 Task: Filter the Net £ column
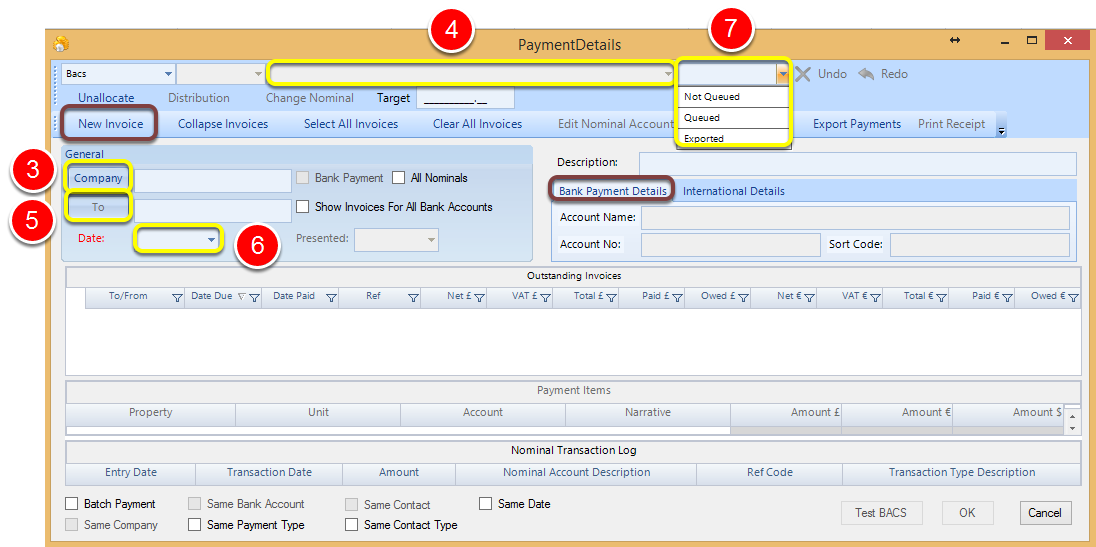coord(480,298)
